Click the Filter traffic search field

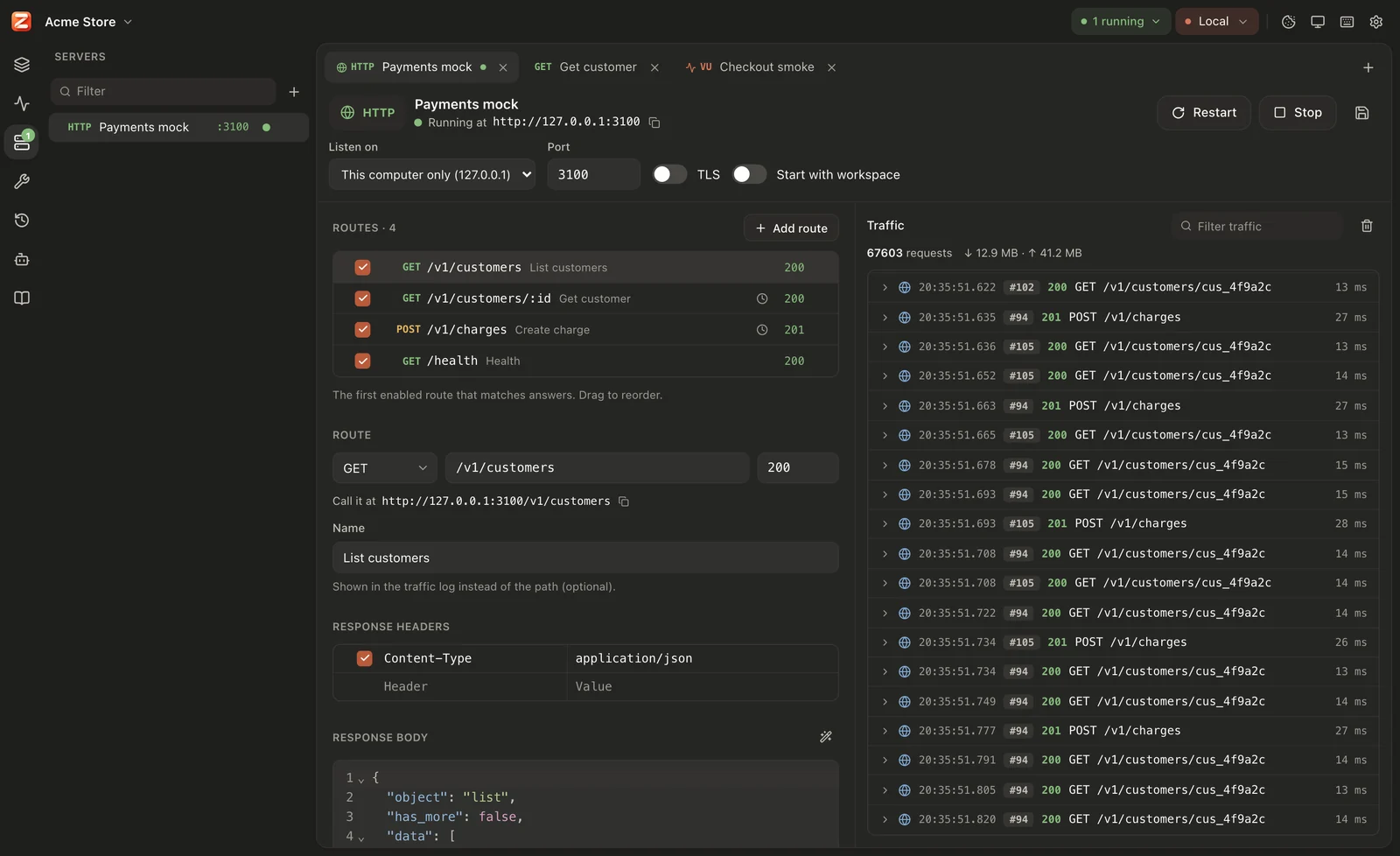[x=1257, y=226]
